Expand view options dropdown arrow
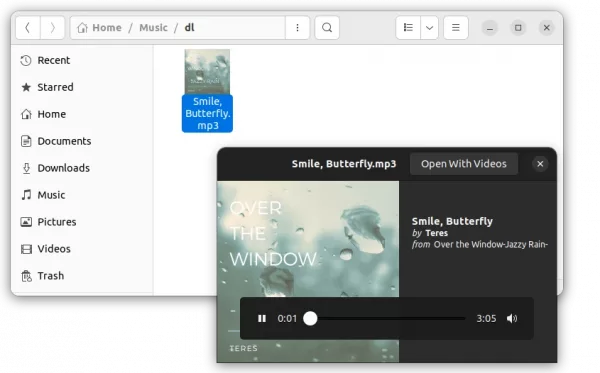Screen dimensions: 600x373 pyautogui.click(x=429, y=28)
